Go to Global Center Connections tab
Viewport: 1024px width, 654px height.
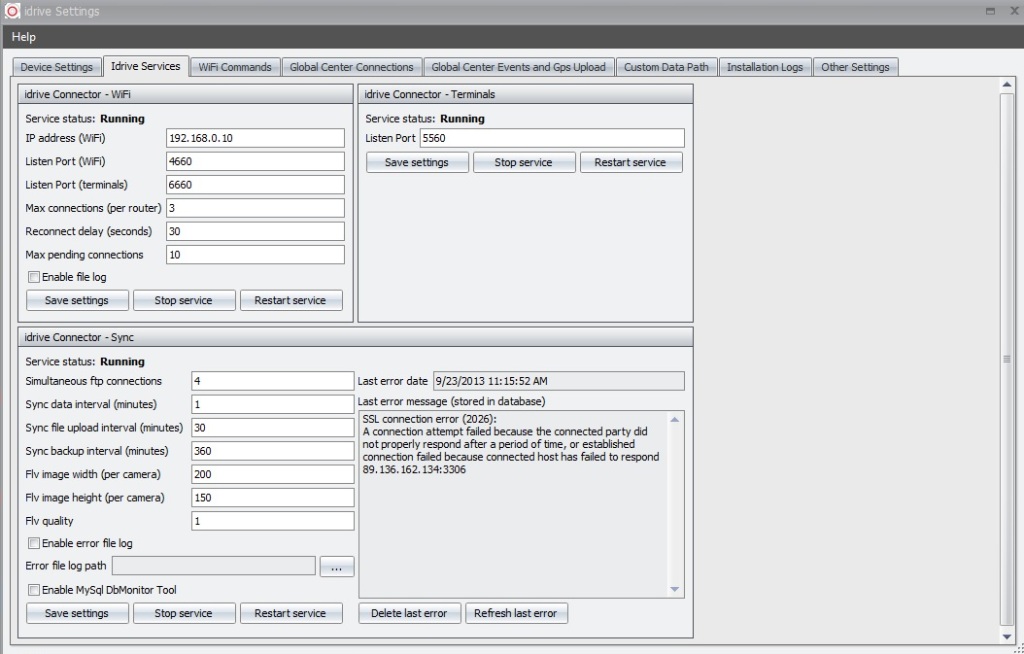tap(351, 67)
